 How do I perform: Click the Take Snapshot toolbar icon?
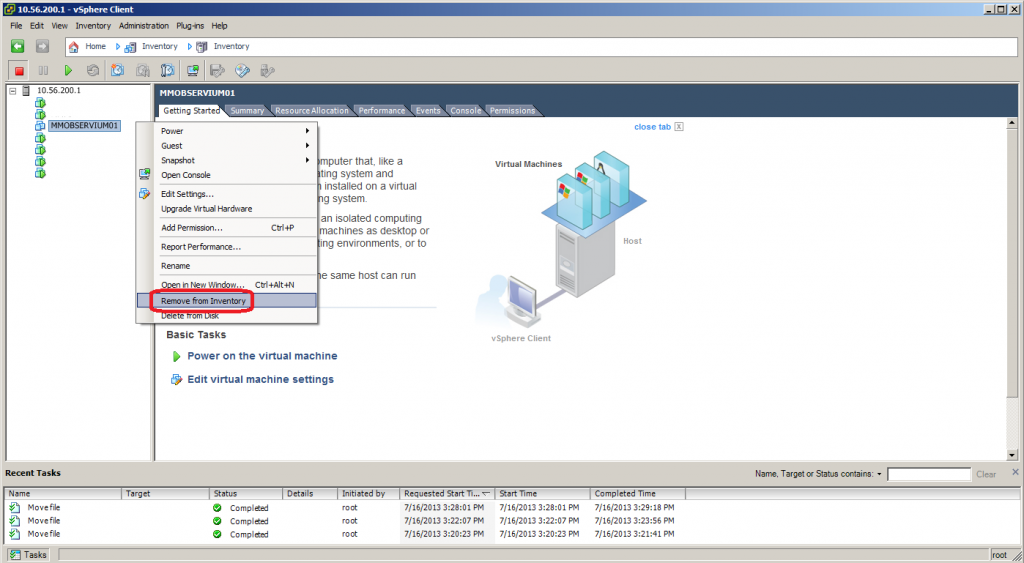118,71
